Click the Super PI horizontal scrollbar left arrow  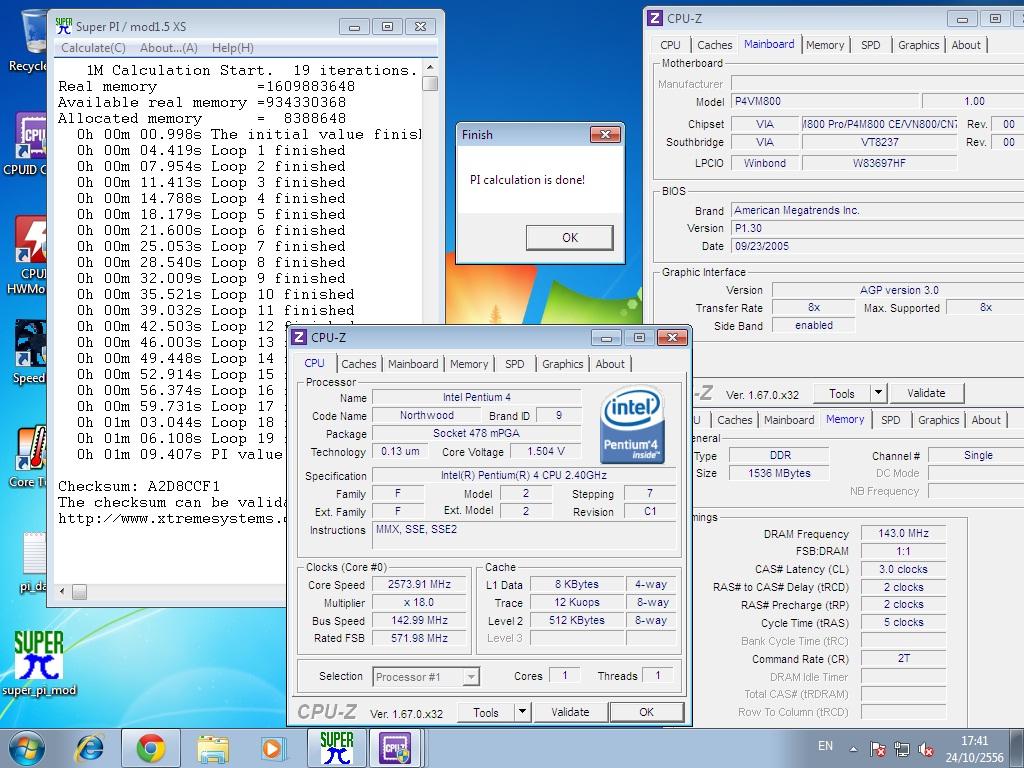point(62,592)
